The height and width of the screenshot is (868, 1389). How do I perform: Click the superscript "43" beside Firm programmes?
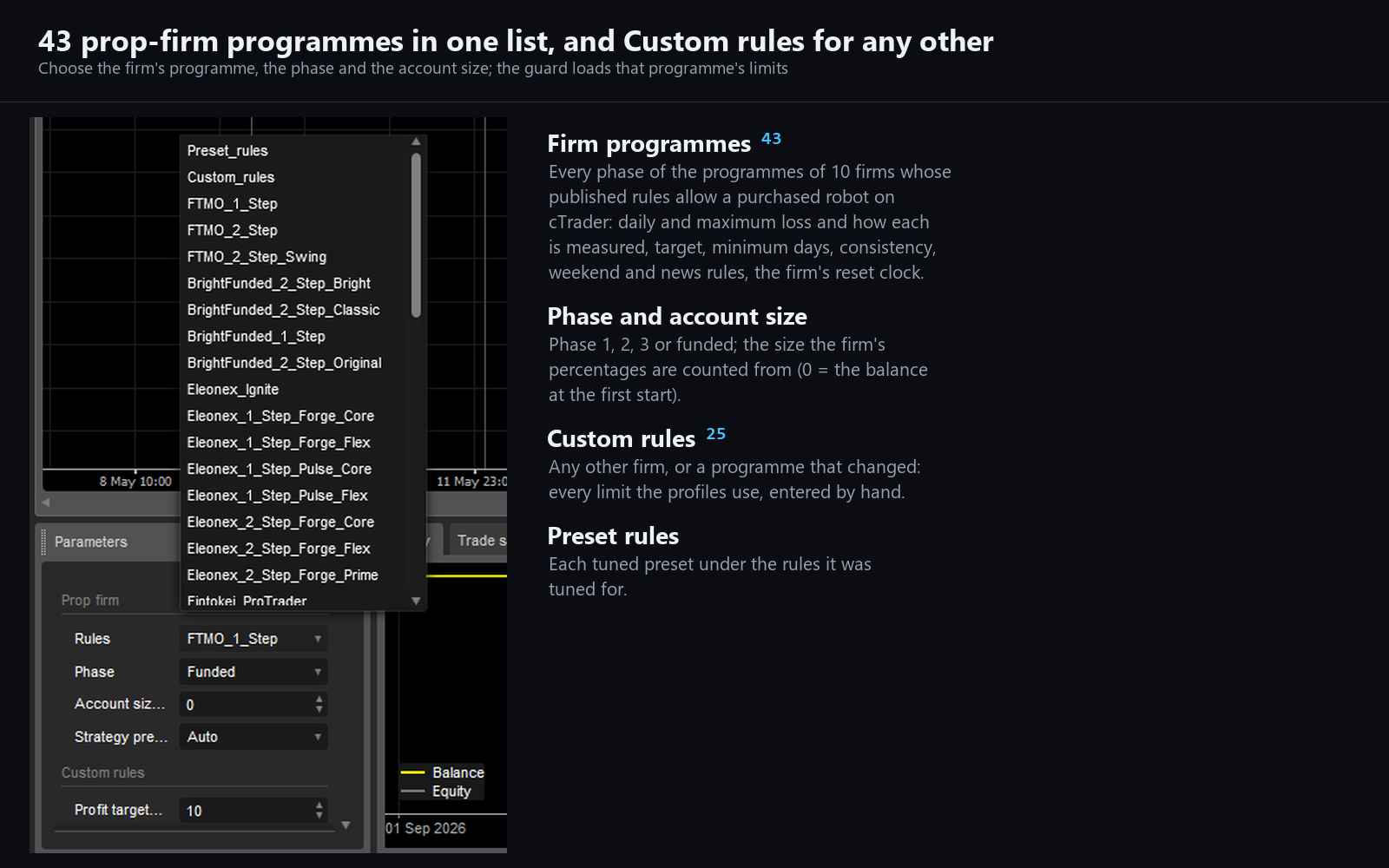point(771,138)
